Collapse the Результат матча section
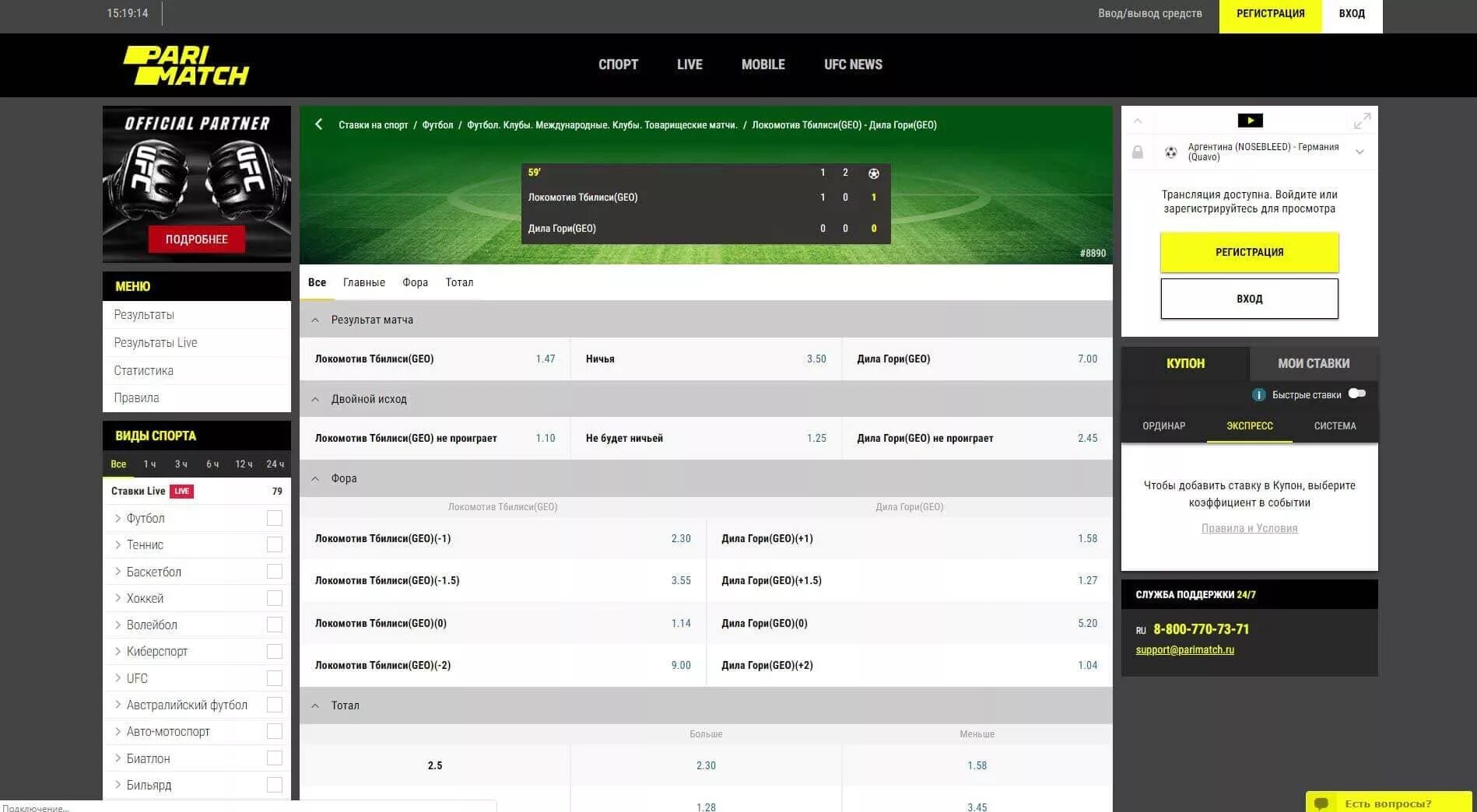This screenshot has width=1477, height=812. pos(315,320)
